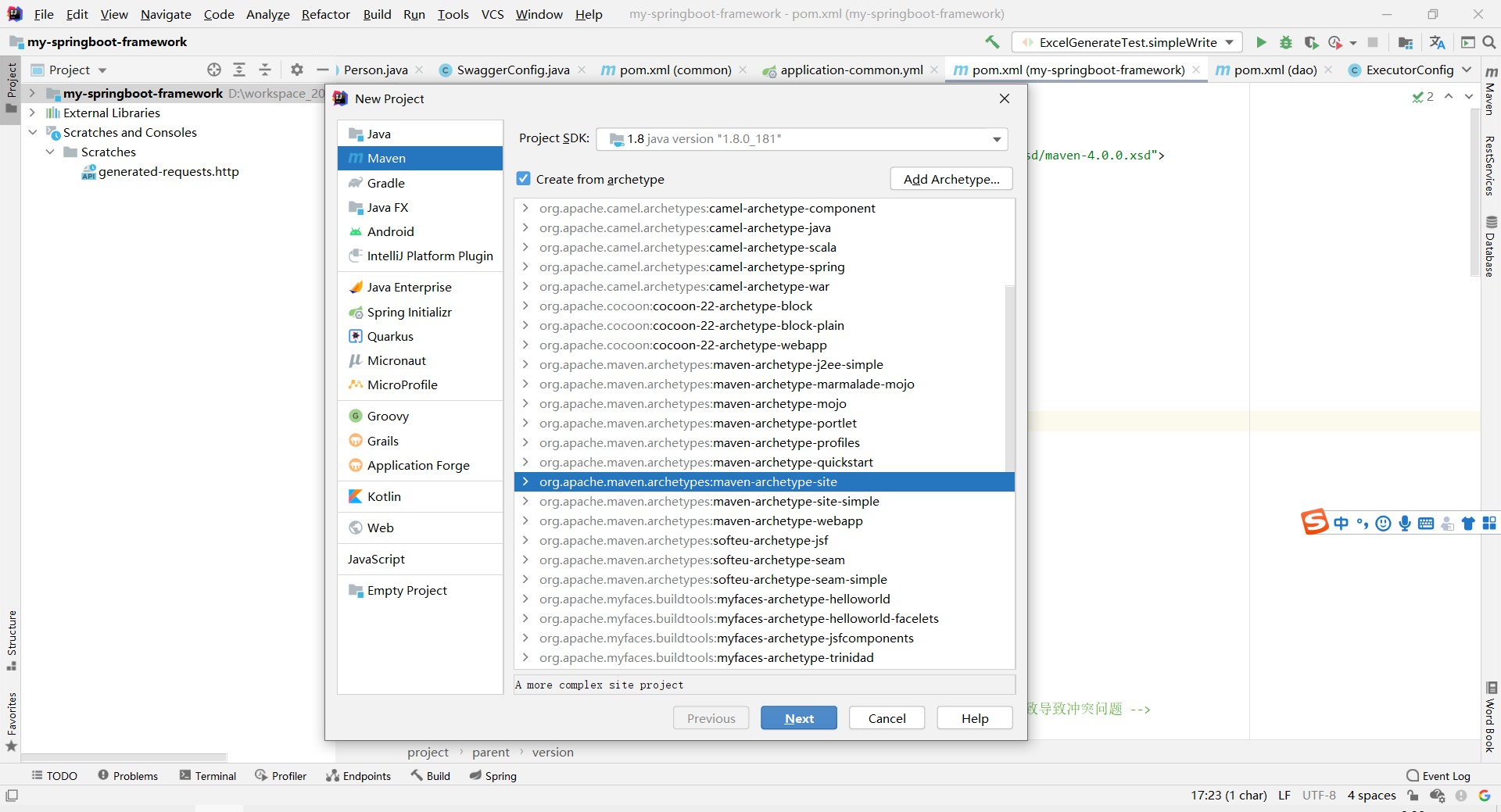The height and width of the screenshot is (812, 1501).
Task: Start the debug bug icon
Action: point(1286,42)
